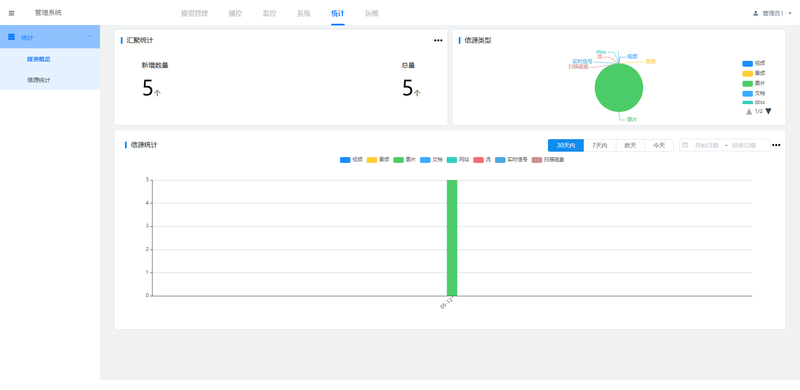Select the 30天内 range button
The width and height of the screenshot is (800, 390).
click(x=566, y=145)
